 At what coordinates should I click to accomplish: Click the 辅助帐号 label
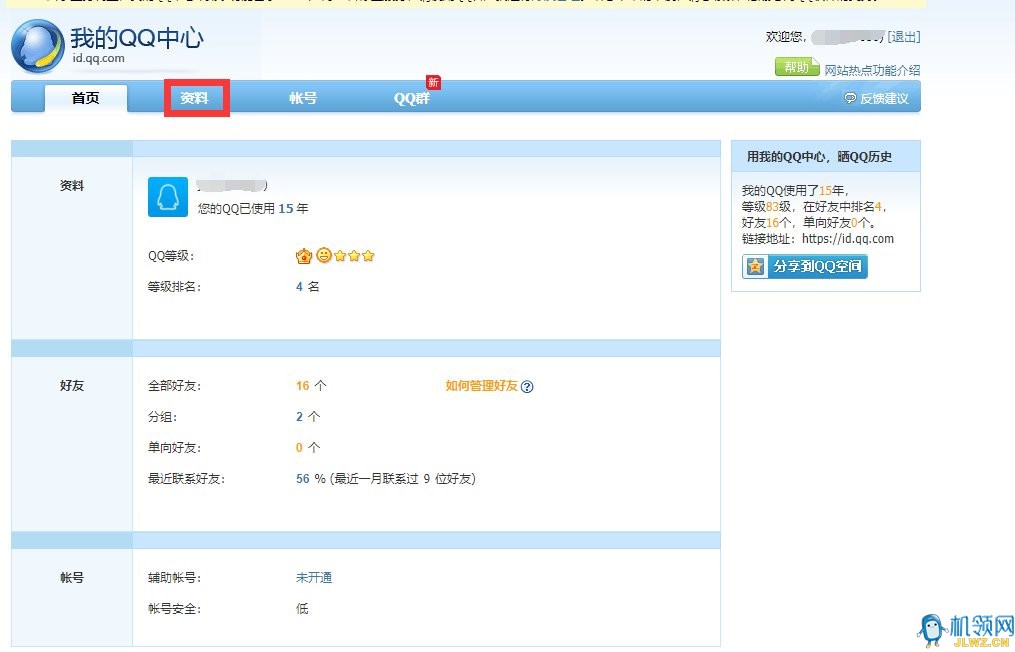click(175, 578)
